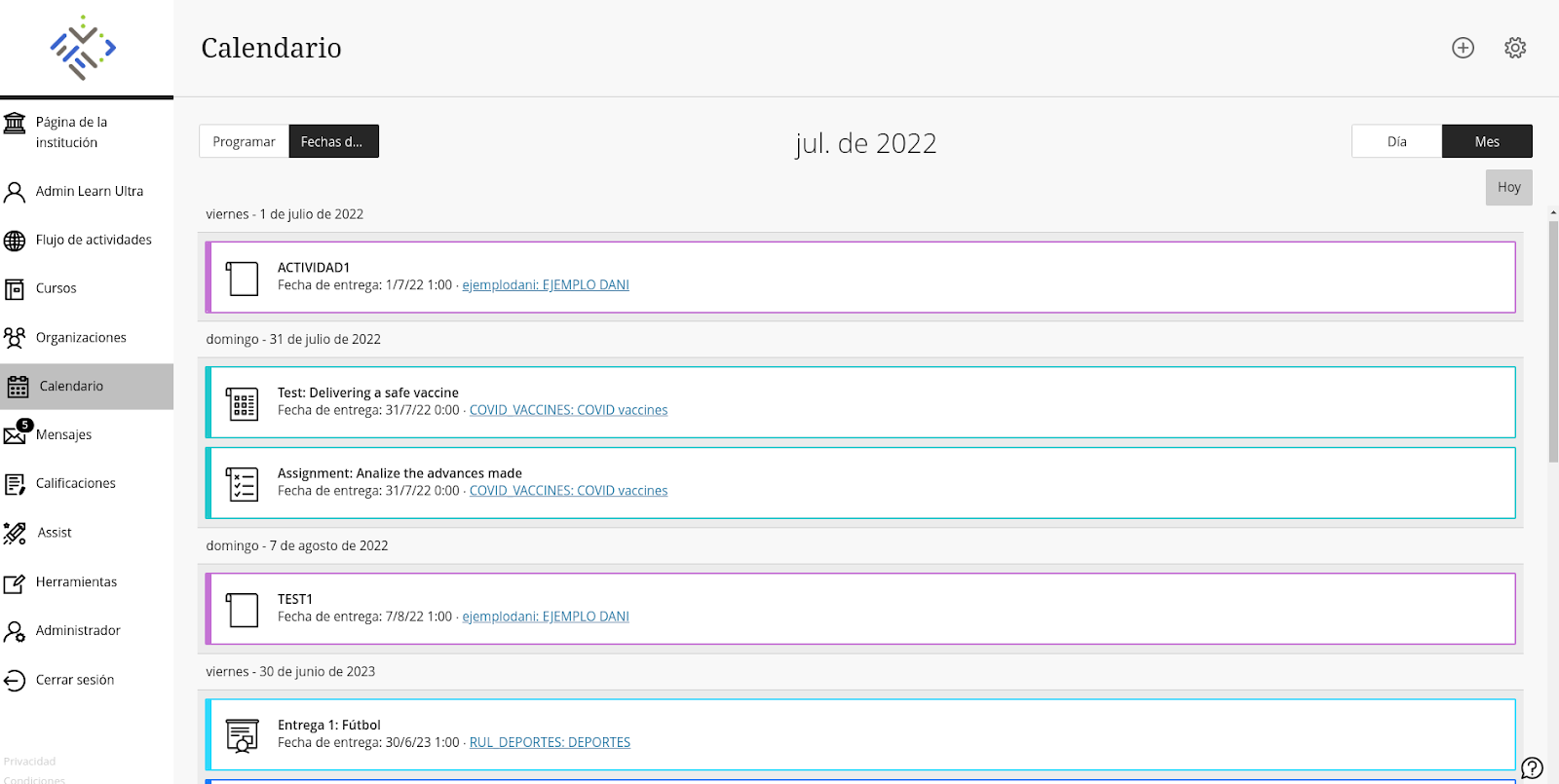Open the Mensajes envelope icon
The width and height of the screenshot is (1559, 784).
[15, 436]
